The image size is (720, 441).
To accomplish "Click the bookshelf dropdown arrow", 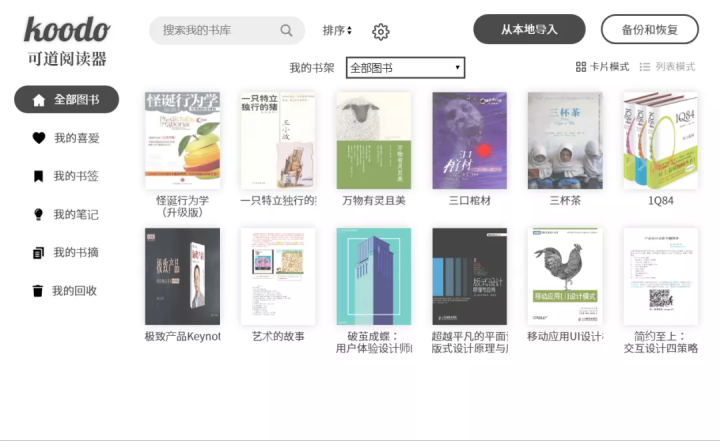I will click(457, 68).
